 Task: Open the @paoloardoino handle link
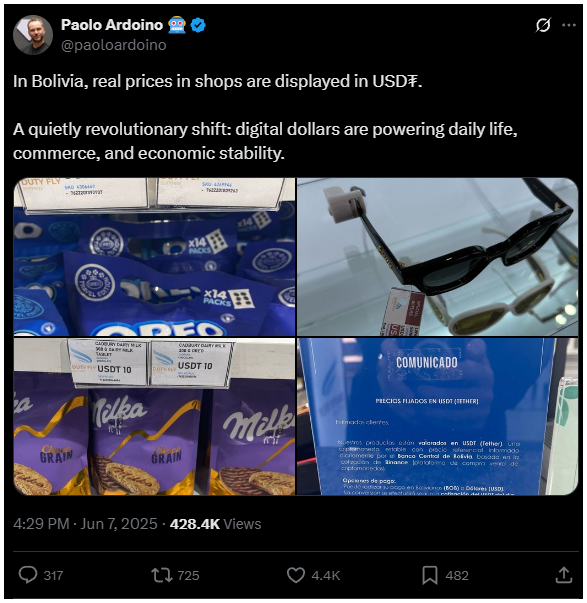pyautogui.click(x=114, y=45)
